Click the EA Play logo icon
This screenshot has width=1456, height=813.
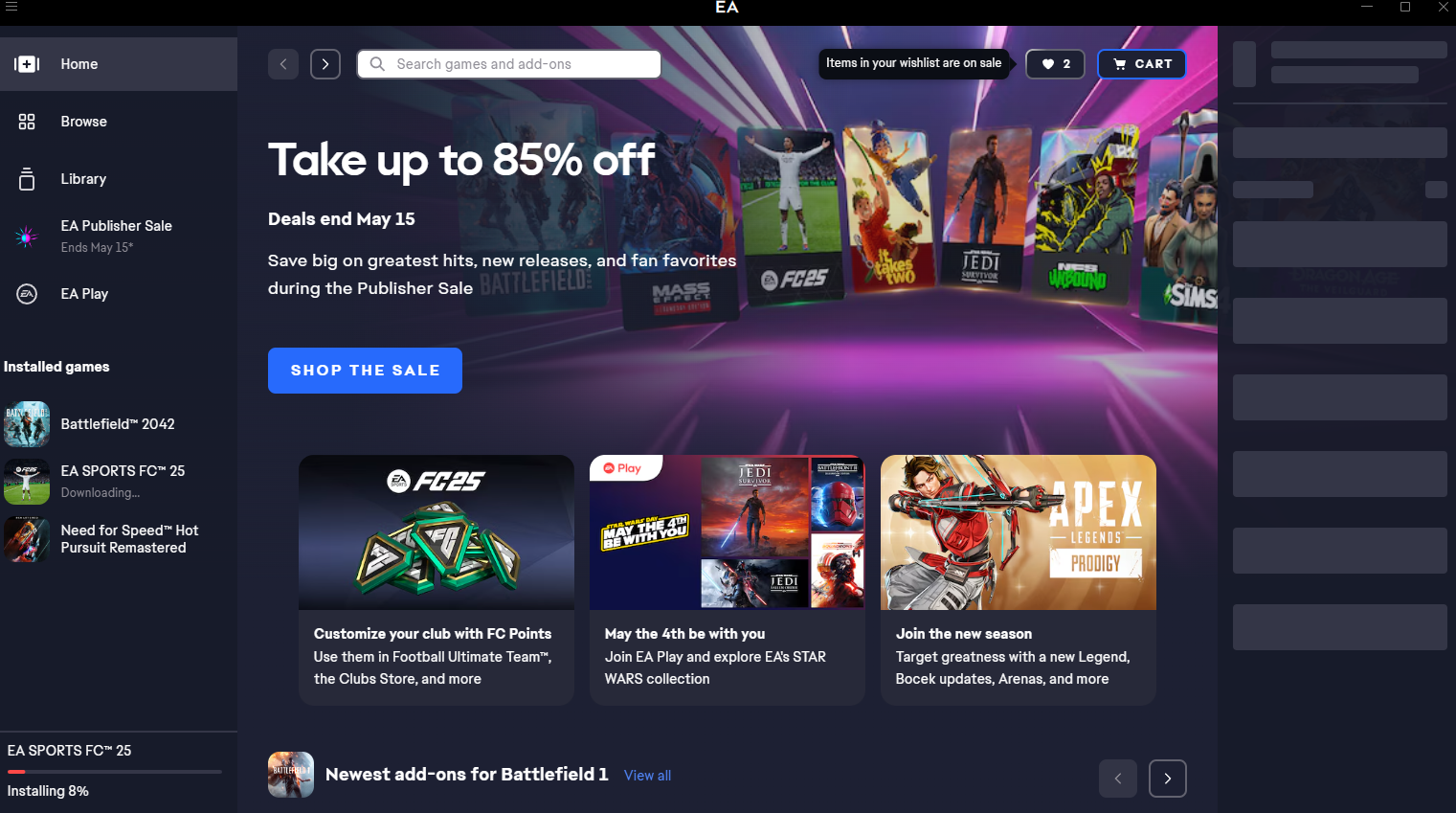[x=27, y=294]
